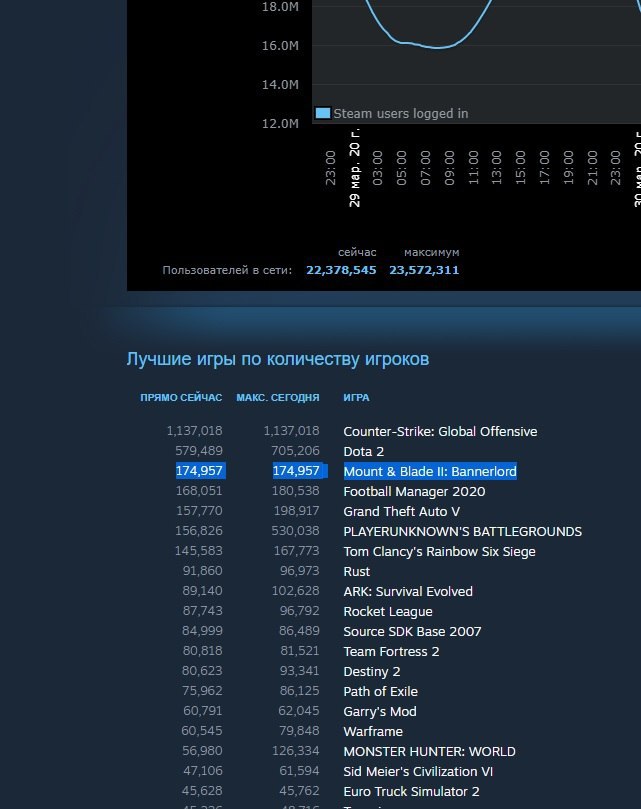
Task: Click Dota 2 current players 579,489
Action: point(199,451)
